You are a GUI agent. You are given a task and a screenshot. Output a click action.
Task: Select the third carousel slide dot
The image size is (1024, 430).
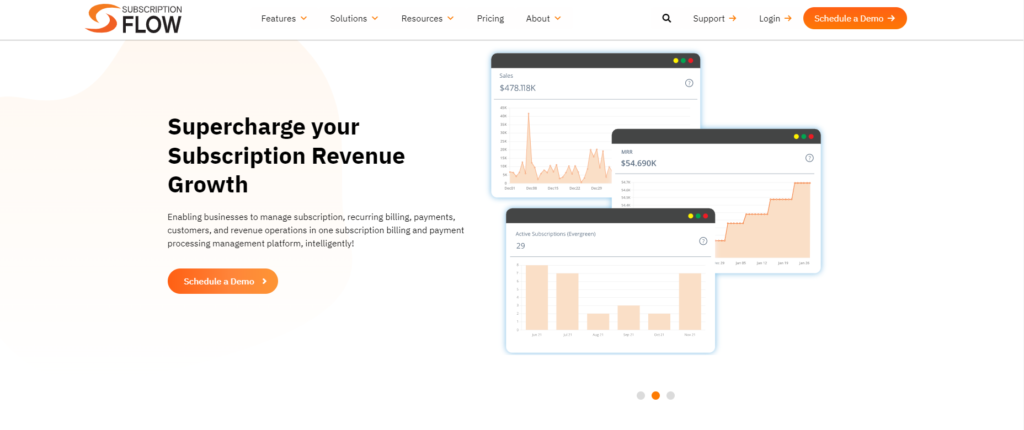(x=670, y=395)
